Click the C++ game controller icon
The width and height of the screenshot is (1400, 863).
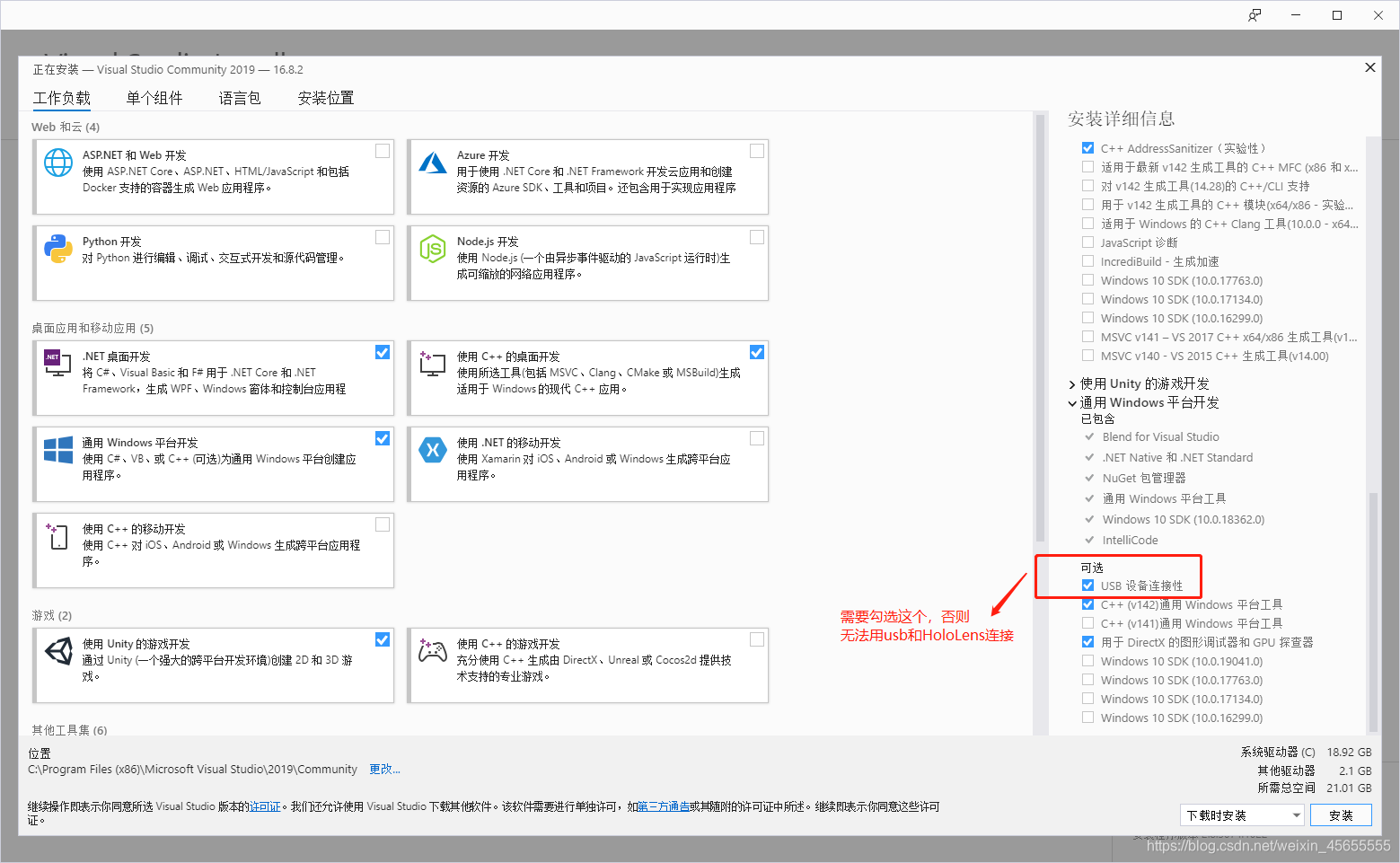[433, 651]
